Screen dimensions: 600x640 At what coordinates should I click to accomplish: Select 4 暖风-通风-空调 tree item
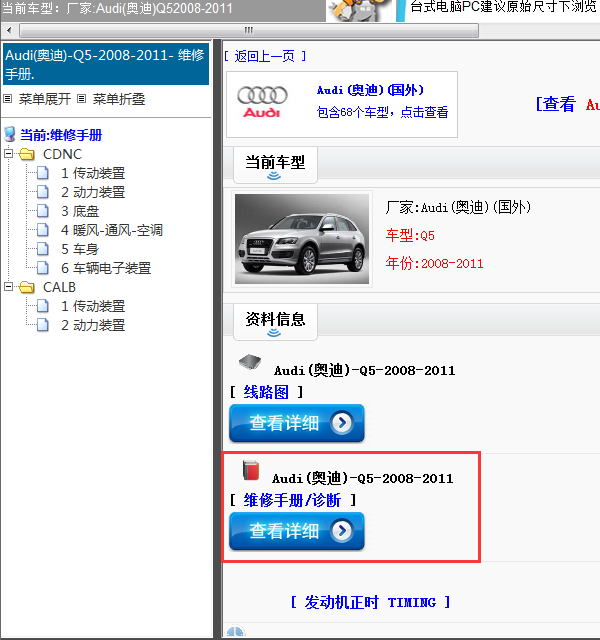click(112, 230)
